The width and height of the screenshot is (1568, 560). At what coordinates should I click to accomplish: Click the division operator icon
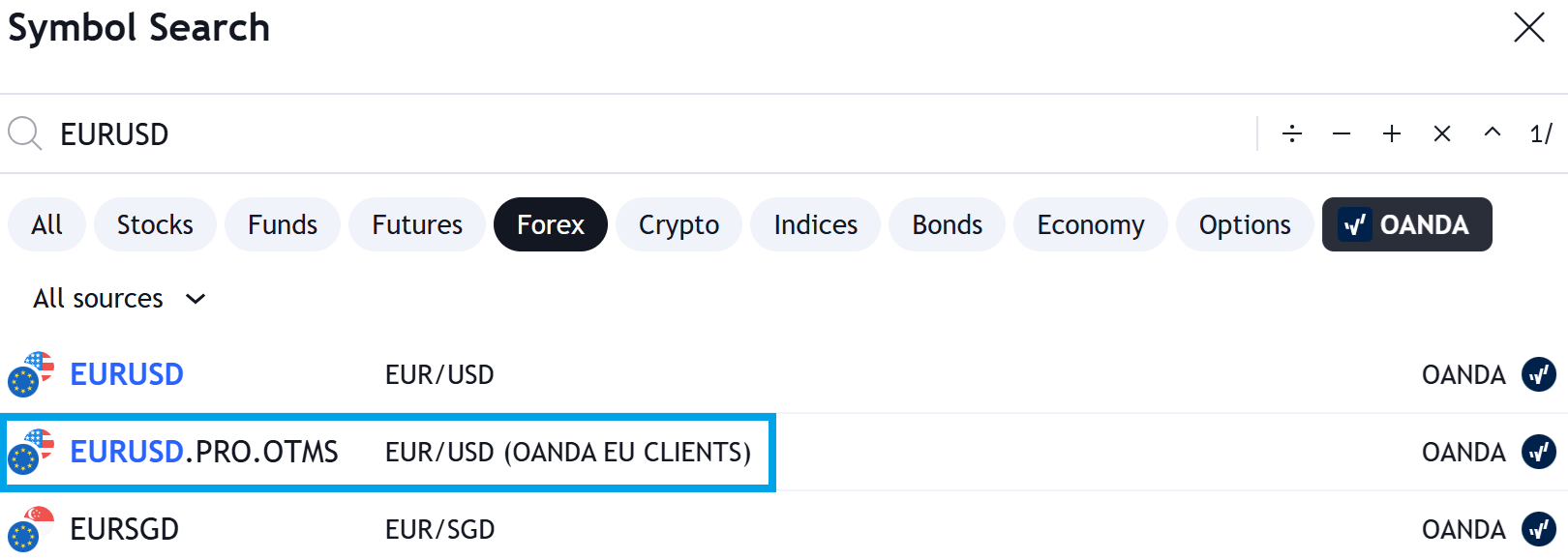[1292, 133]
